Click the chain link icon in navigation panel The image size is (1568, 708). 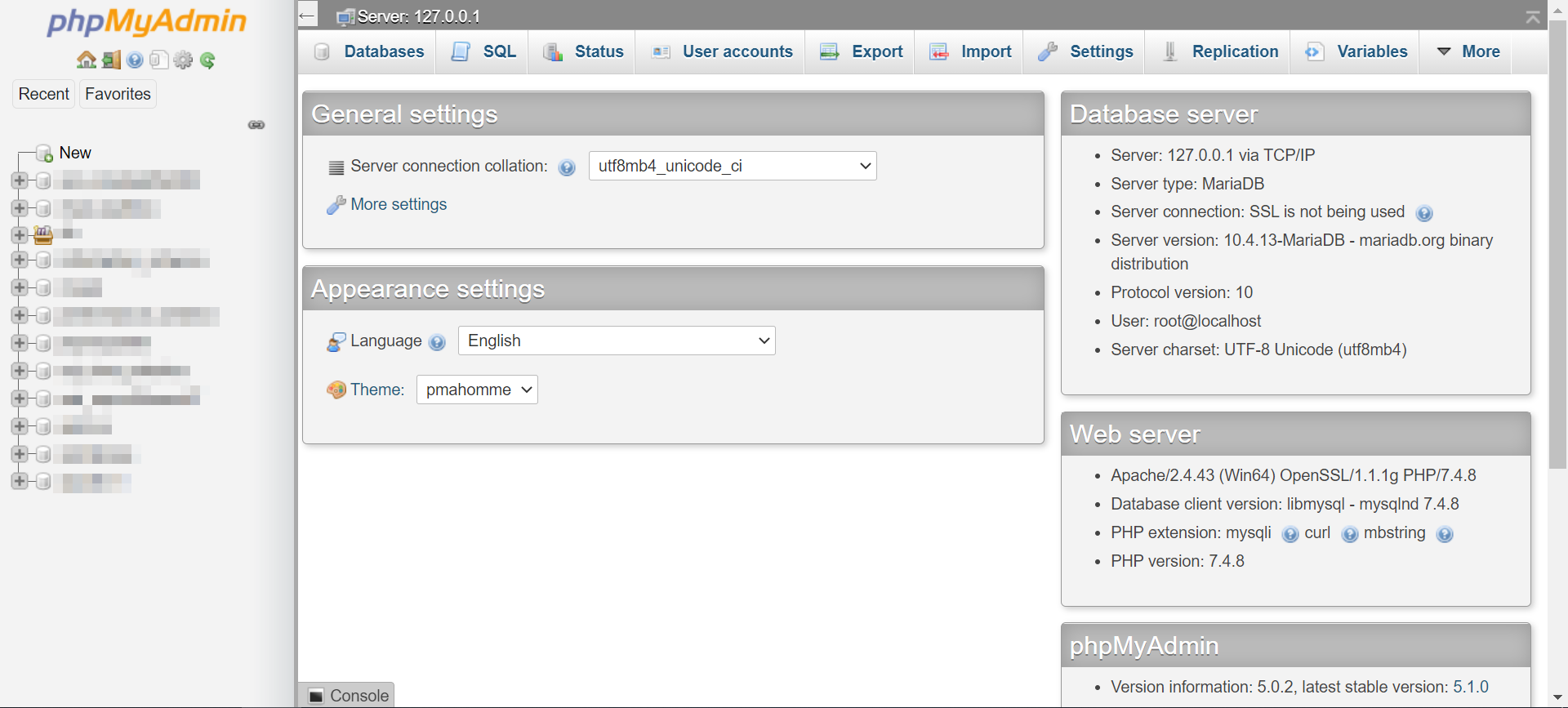click(x=256, y=125)
